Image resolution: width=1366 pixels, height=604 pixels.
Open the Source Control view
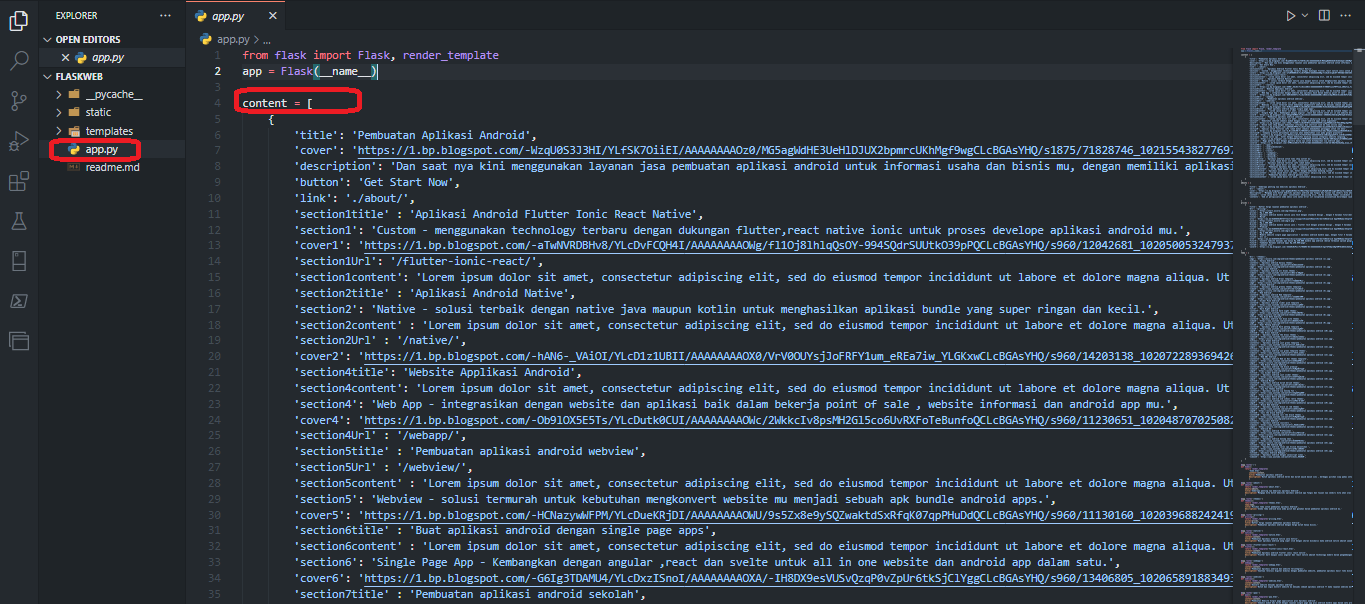18,101
